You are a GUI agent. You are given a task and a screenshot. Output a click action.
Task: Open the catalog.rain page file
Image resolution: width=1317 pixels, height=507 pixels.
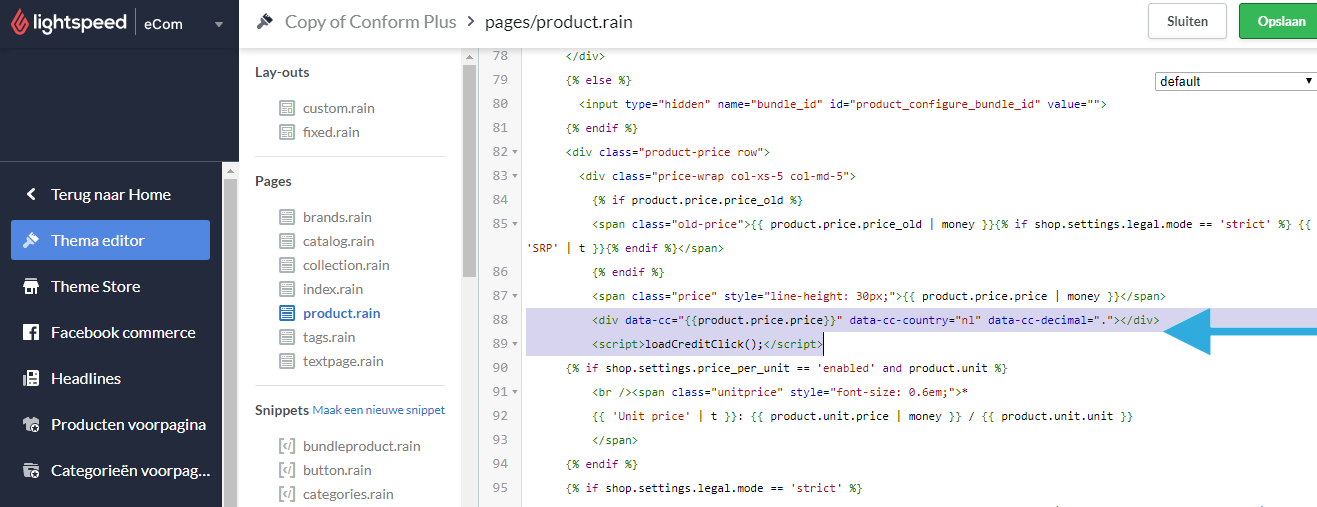(x=338, y=241)
